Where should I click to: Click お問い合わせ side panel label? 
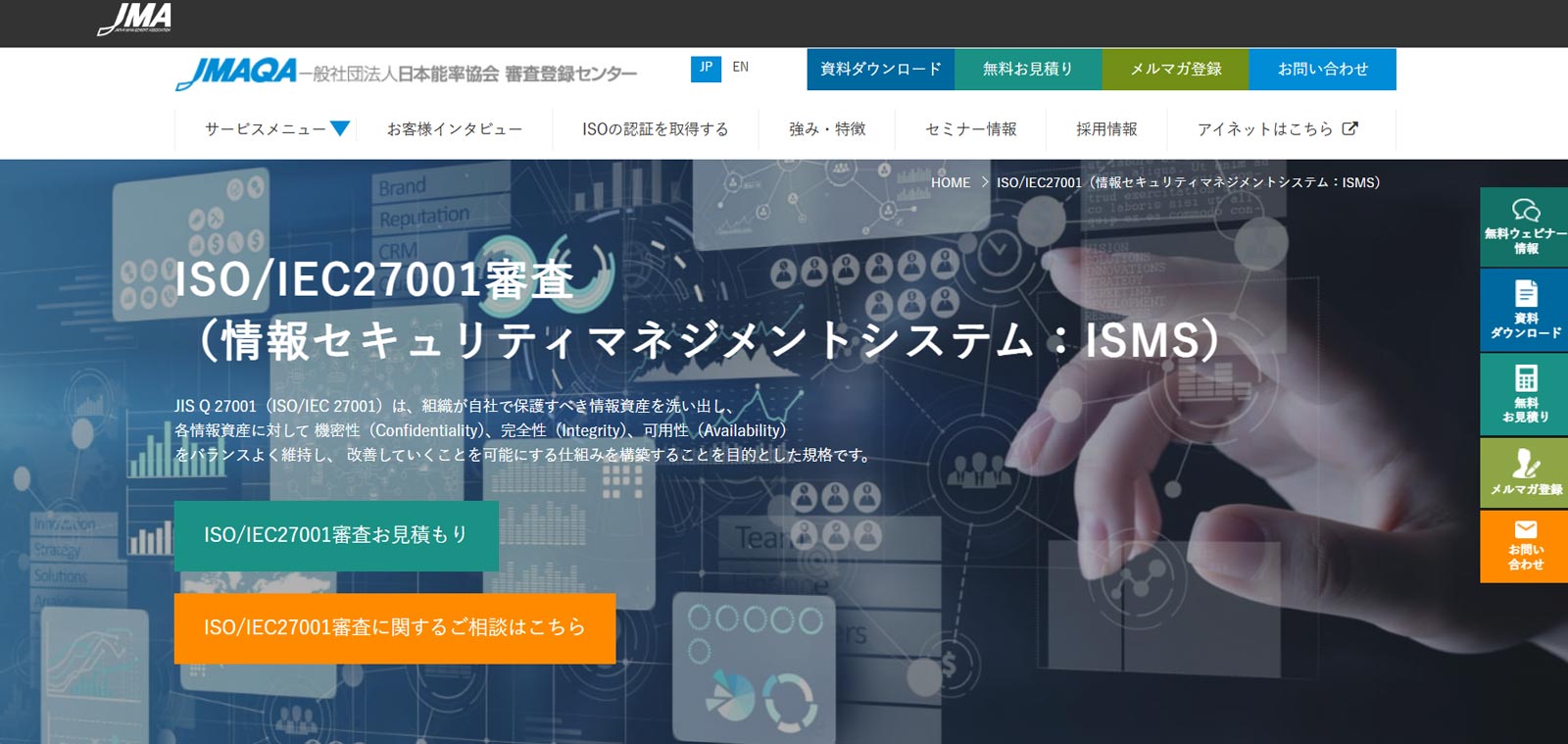click(1526, 557)
